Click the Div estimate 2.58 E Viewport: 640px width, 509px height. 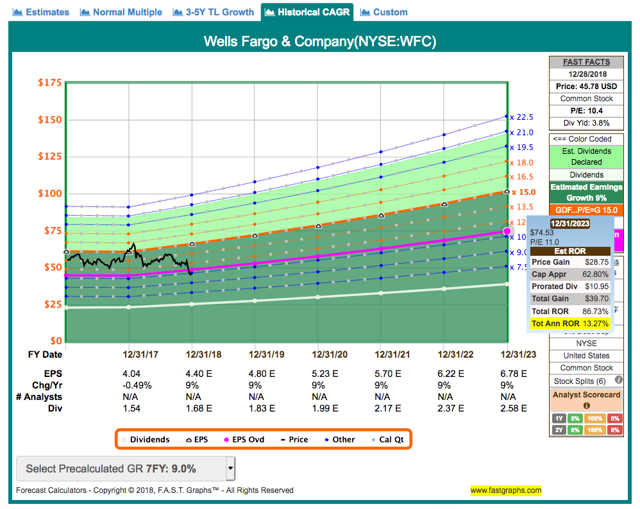coord(513,409)
